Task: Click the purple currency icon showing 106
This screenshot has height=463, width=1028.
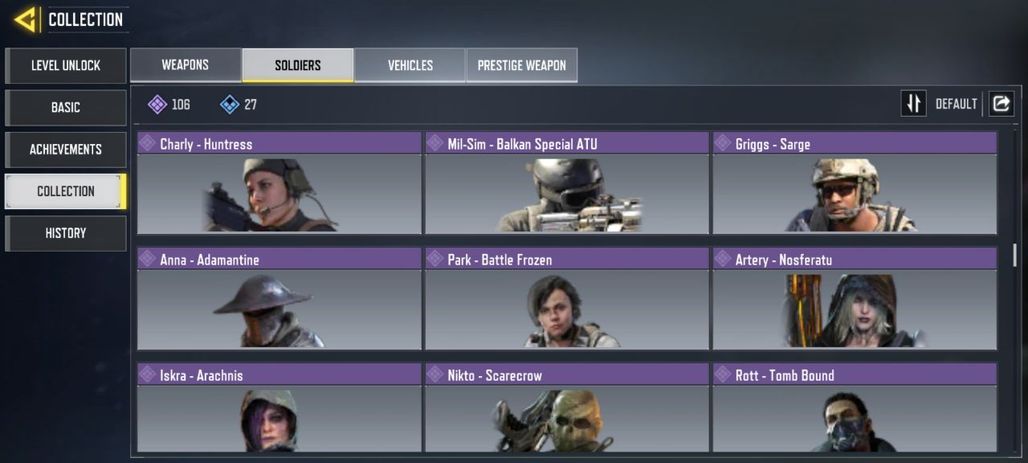Action: (x=157, y=104)
